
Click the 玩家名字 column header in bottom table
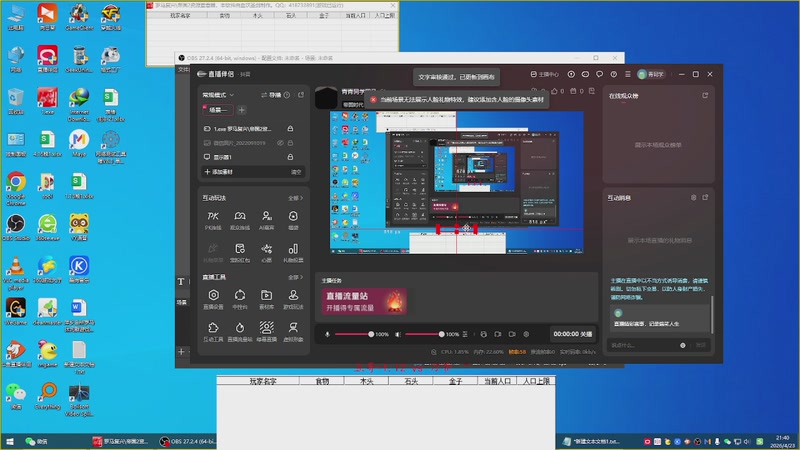point(262,381)
